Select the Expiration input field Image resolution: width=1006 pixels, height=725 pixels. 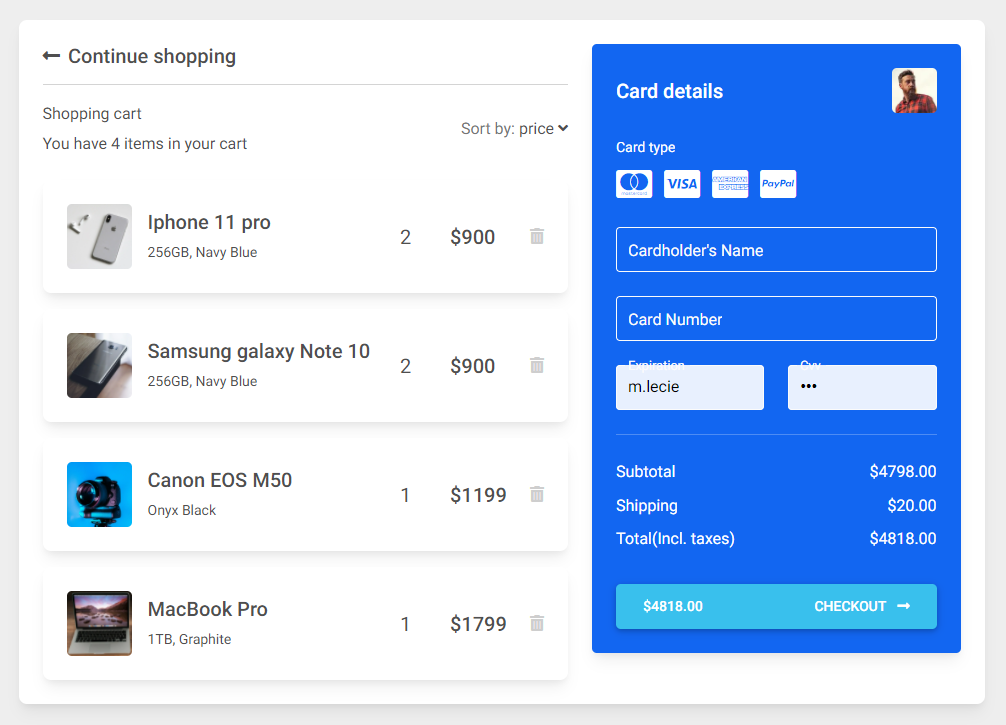tap(690, 387)
